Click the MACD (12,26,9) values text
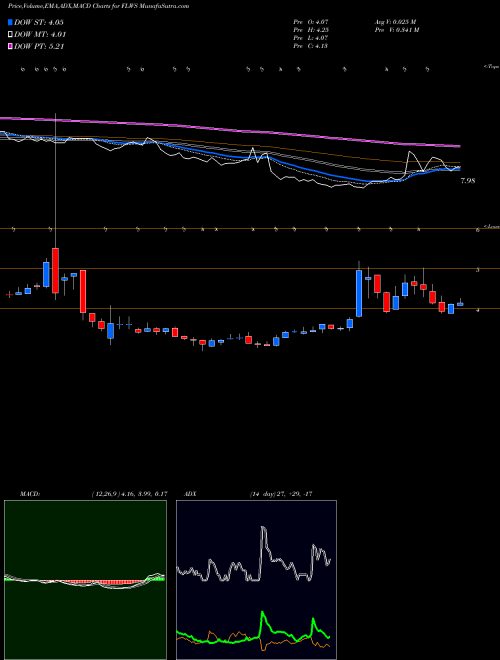The height and width of the screenshot is (660, 500). point(129,494)
